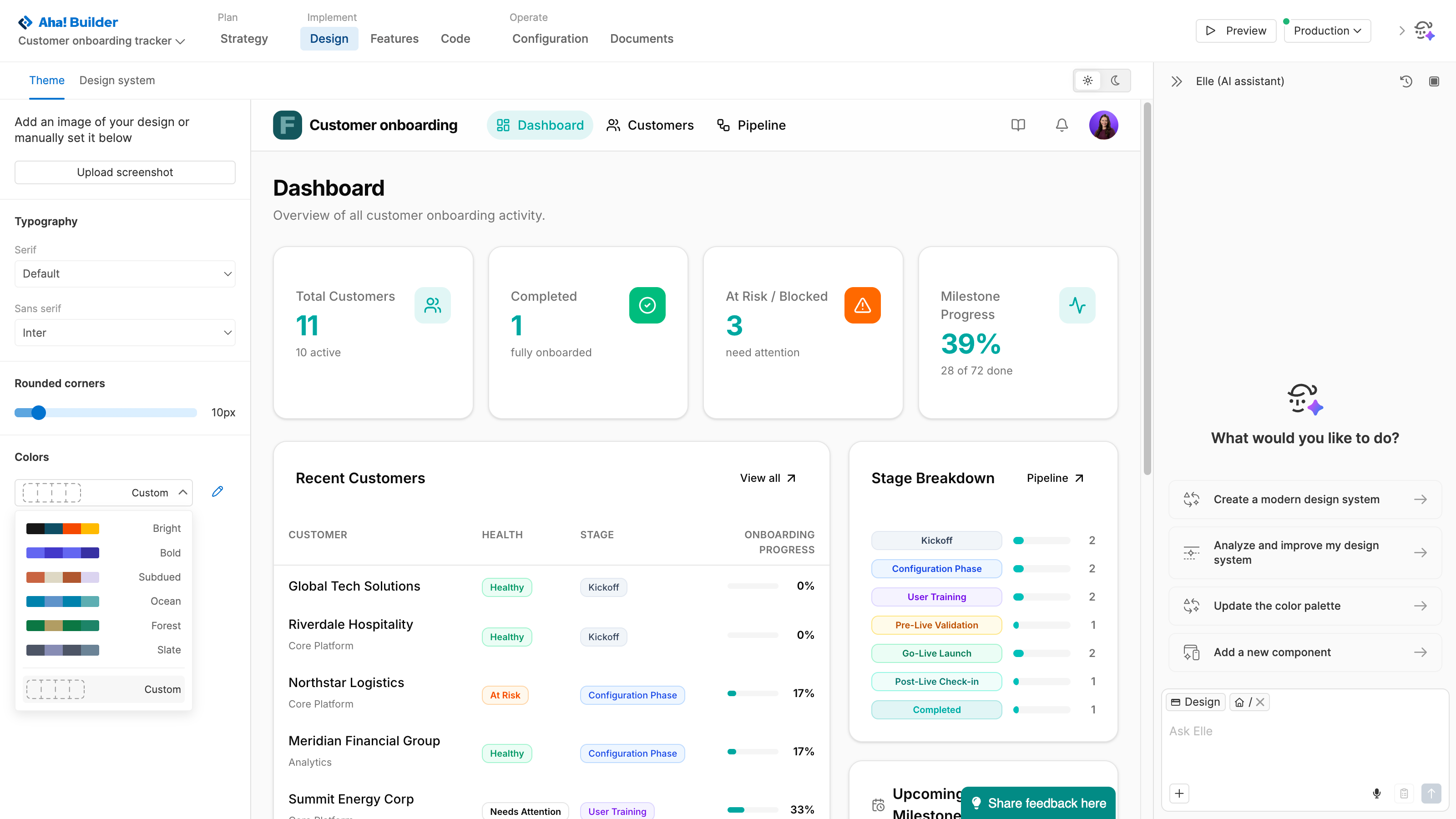Click the Preview button

pyautogui.click(x=1236, y=30)
